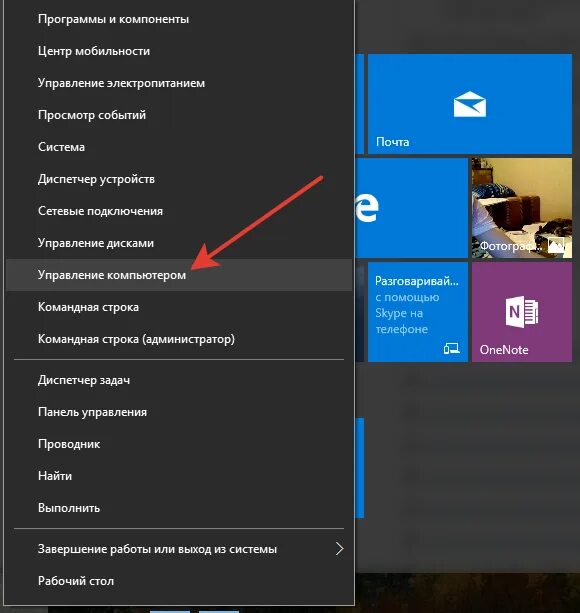
Task: Click Управление компьютером entry
Action: pos(179,275)
